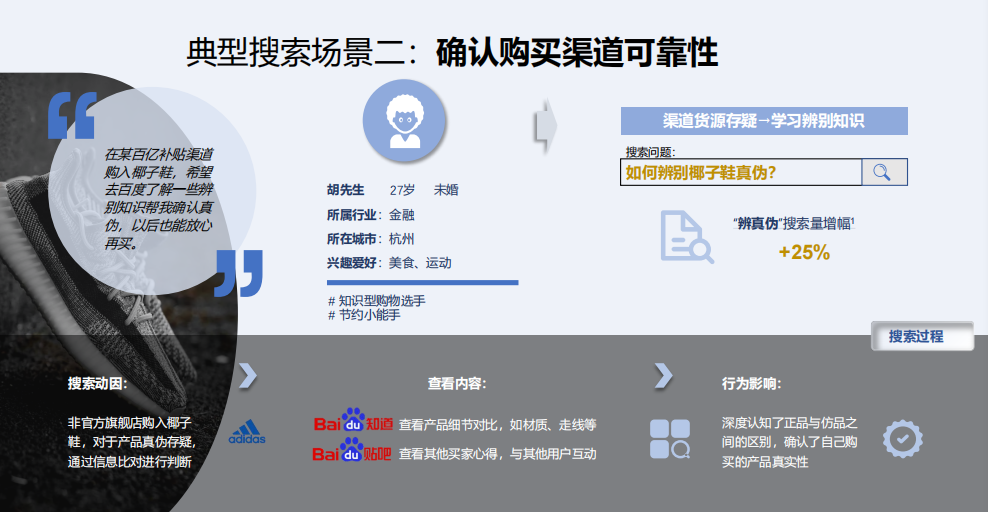Screen dimensions: 988x512
Task: Click the age text 27岁
Action: 402,190
